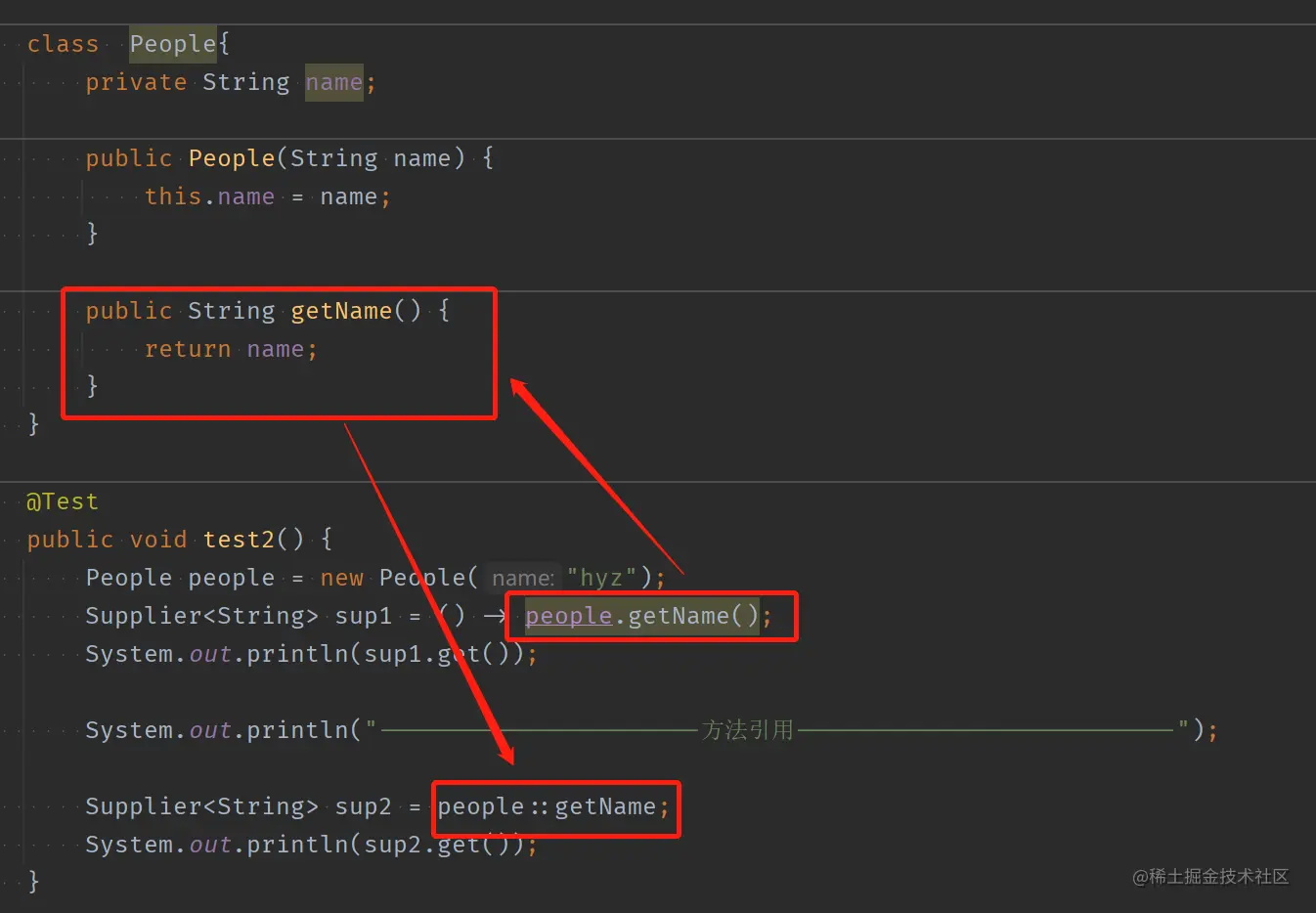Viewport: 1316px width, 913px height.
Task: Click the 'People people' variable declaration type
Action: pyautogui.click(x=129, y=578)
